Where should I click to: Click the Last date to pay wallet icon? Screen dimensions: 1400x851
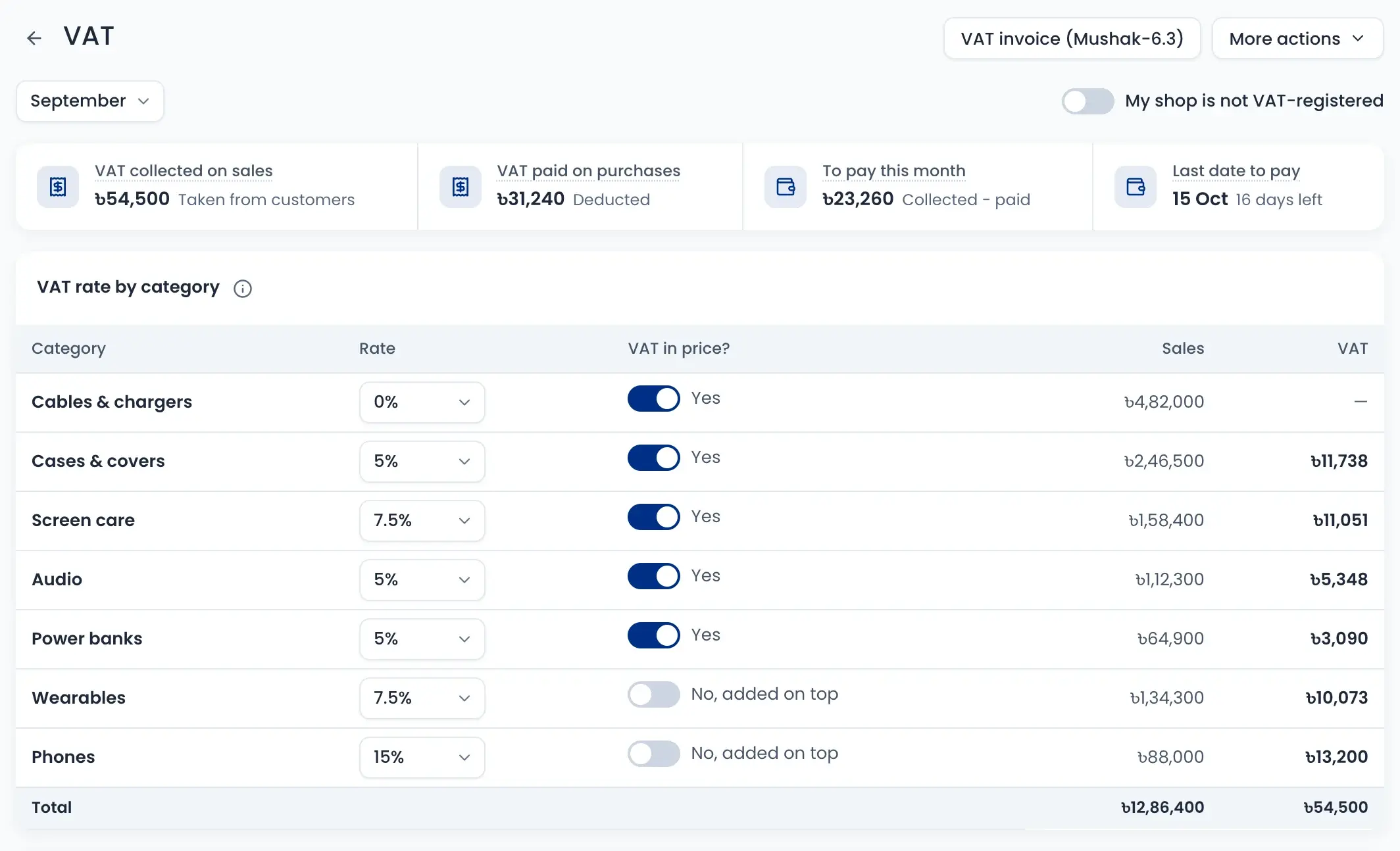pyautogui.click(x=1136, y=187)
